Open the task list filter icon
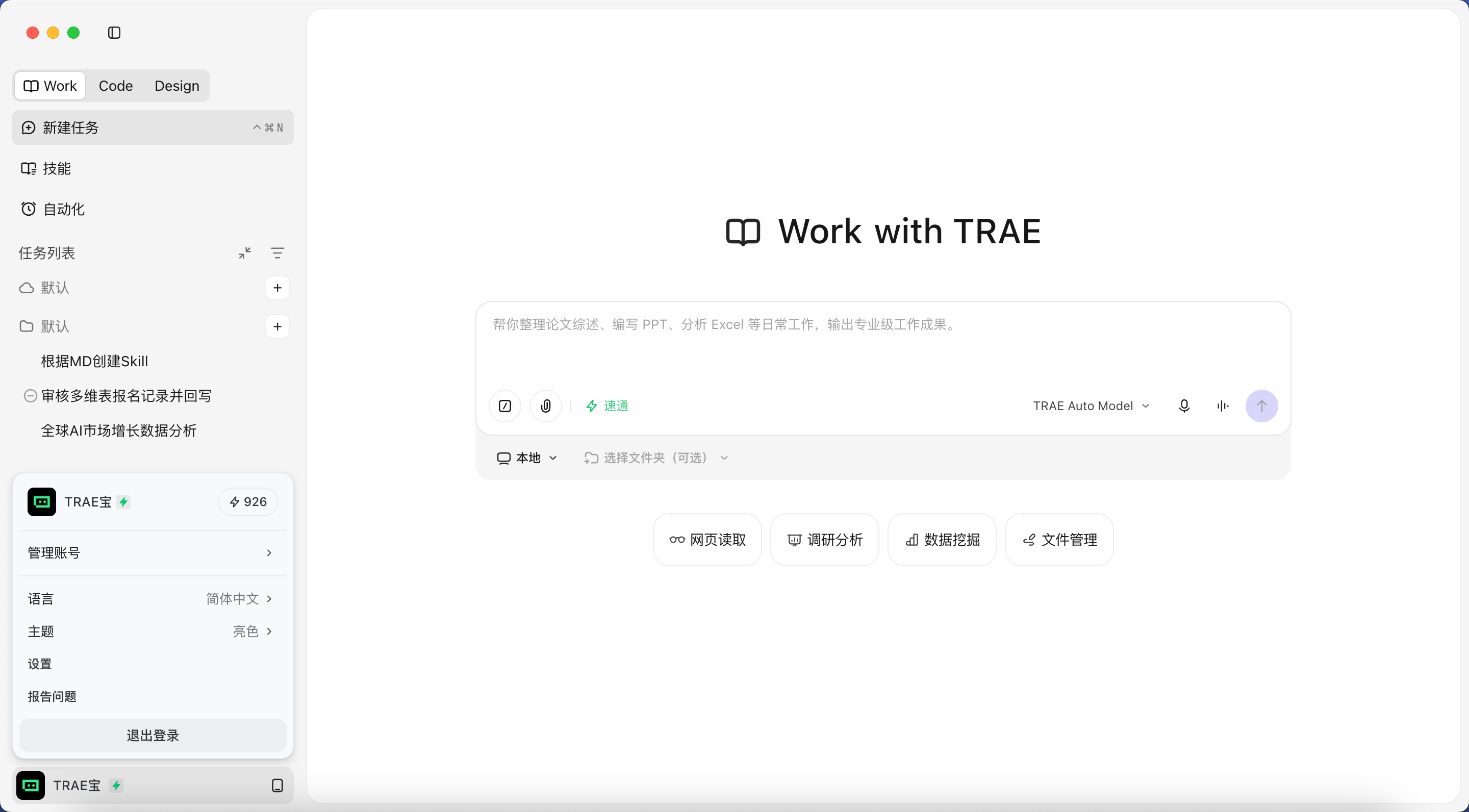 (277, 253)
